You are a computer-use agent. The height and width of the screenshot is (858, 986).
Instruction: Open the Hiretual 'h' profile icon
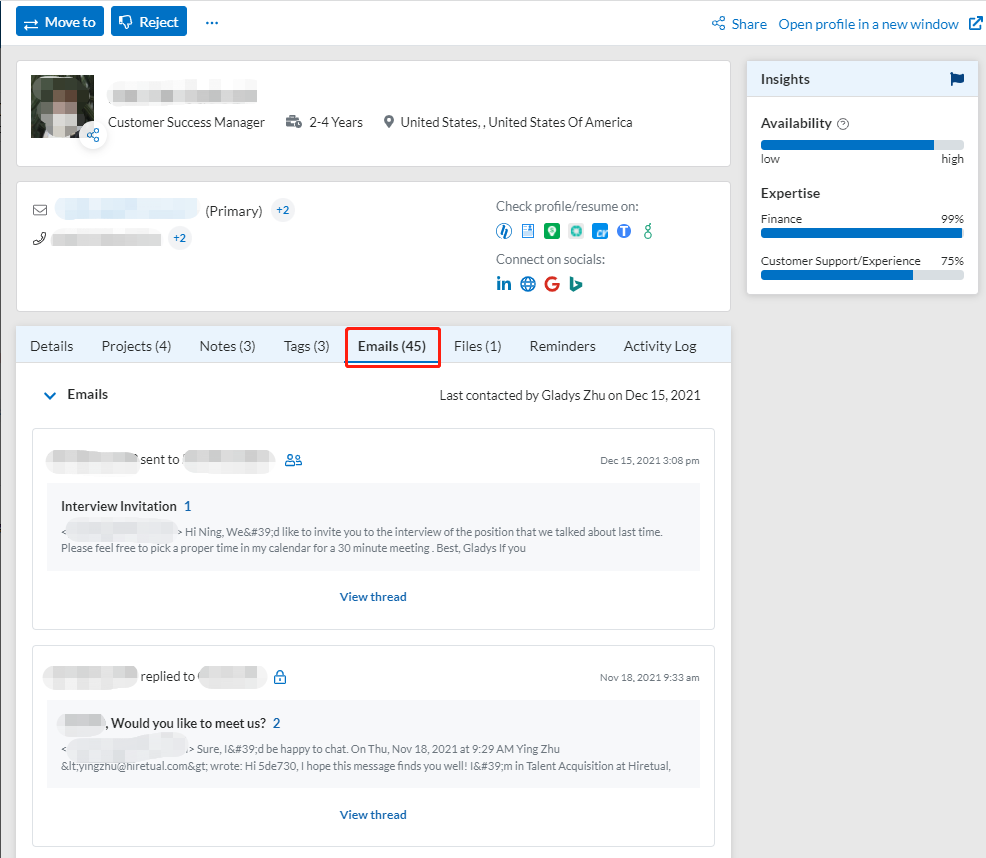click(504, 231)
